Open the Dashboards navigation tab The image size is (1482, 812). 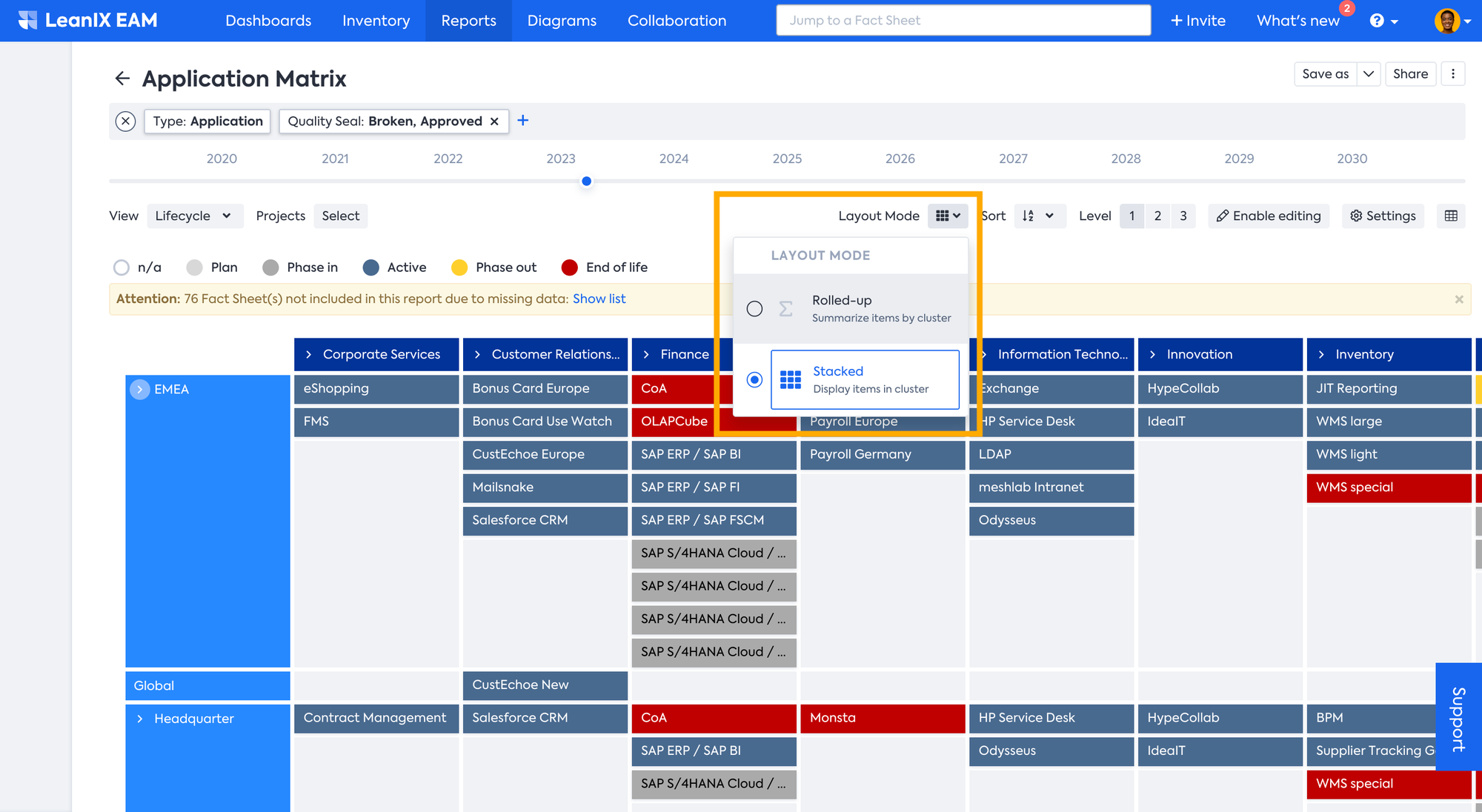click(268, 21)
